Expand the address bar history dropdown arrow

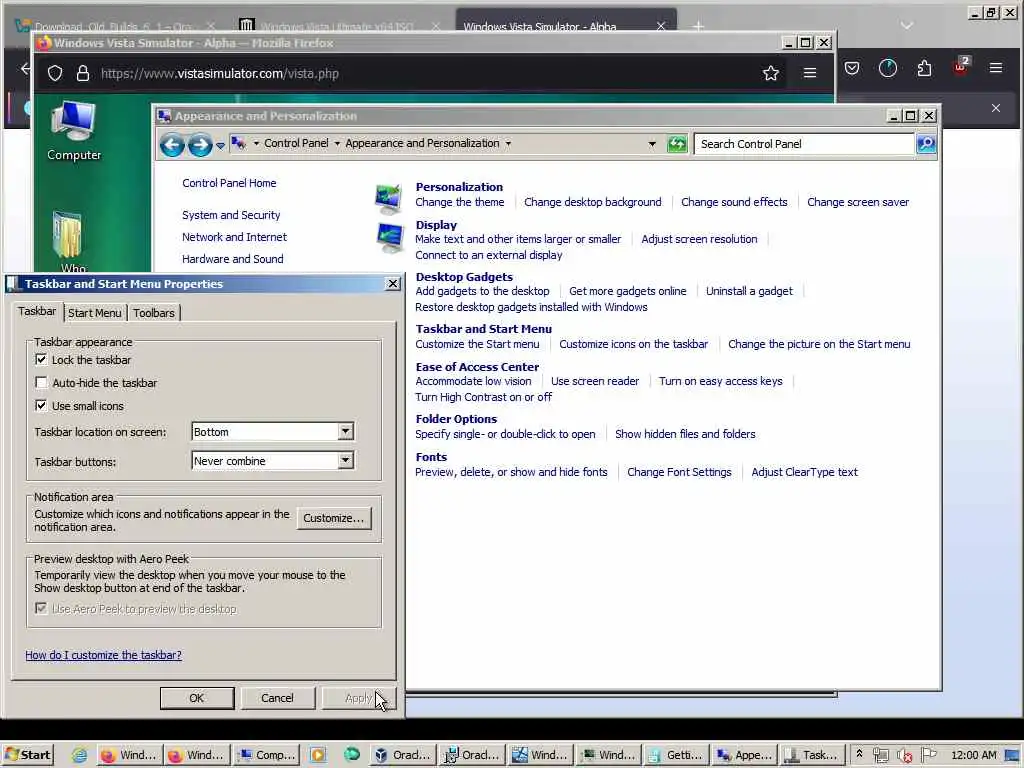(x=652, y=144)
